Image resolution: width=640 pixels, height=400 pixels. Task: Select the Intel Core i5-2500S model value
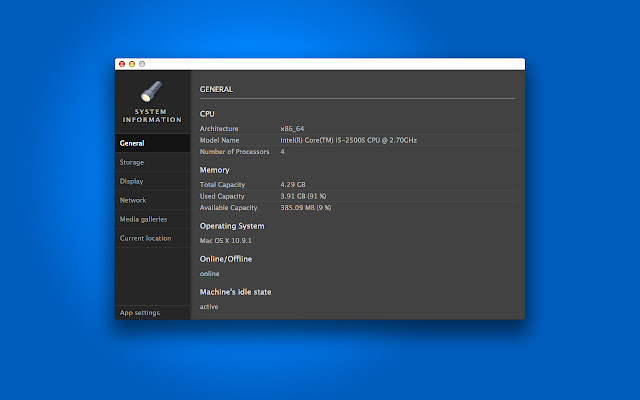pos(349,140)
